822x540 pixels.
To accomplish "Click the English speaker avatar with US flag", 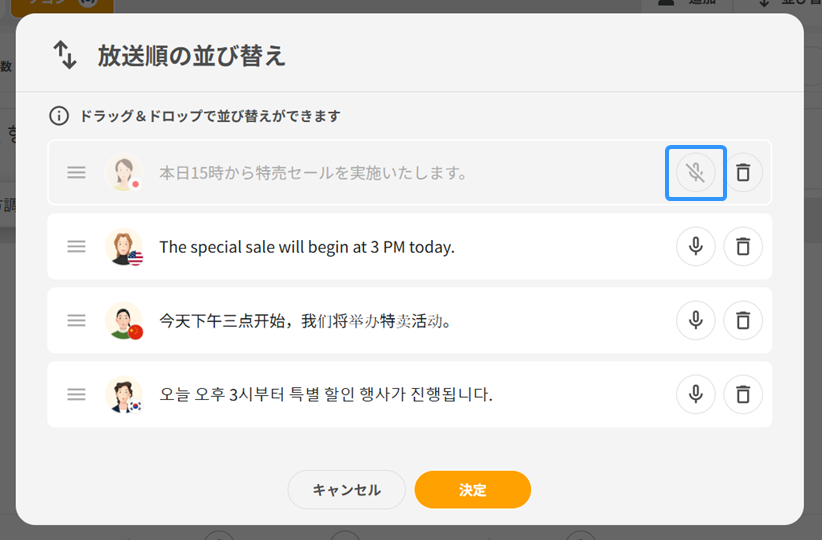I will [124, 246].
